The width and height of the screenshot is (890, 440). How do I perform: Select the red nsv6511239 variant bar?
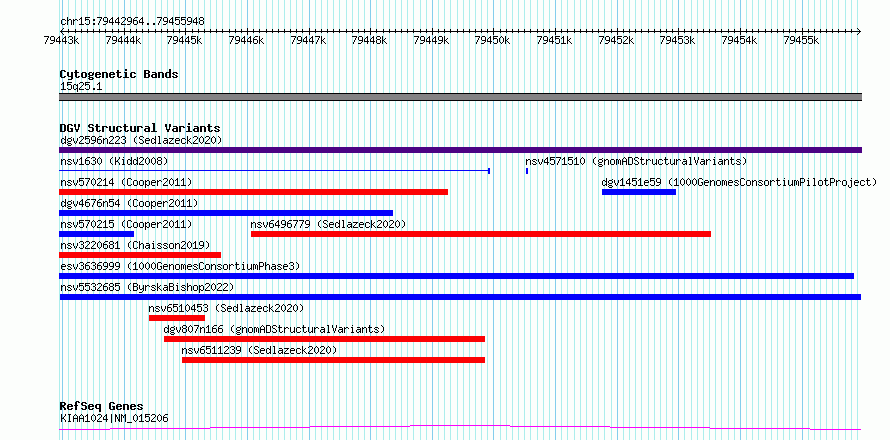pos(334,360)
